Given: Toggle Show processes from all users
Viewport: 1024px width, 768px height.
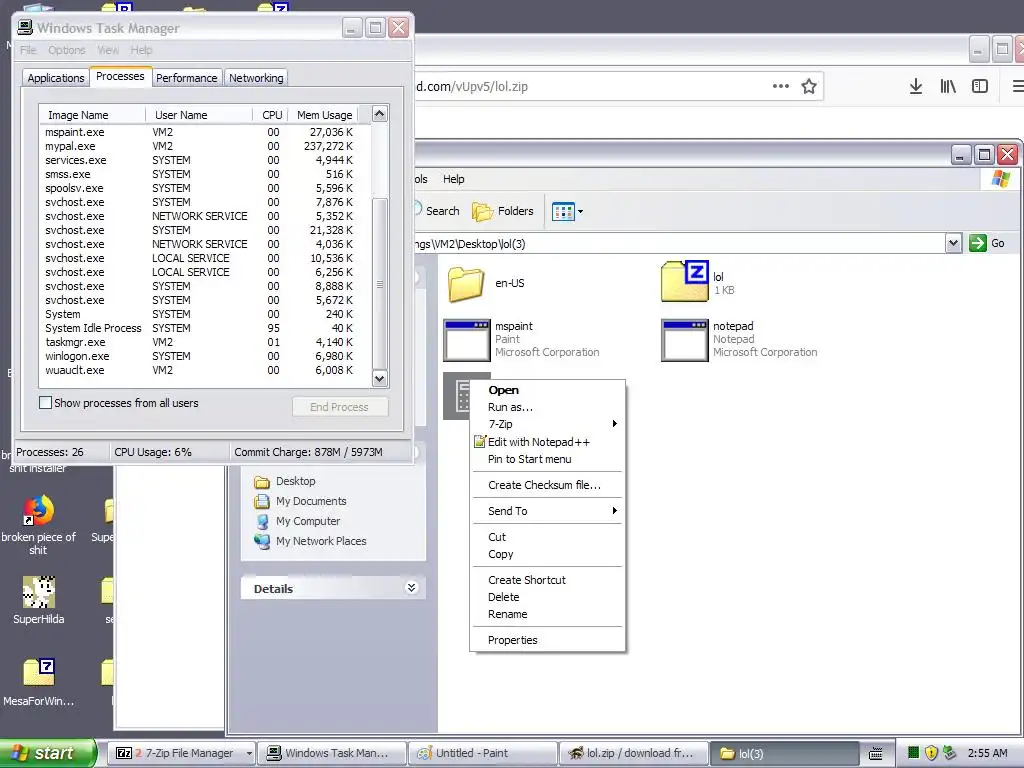Looking at the screenshot, I should coord(45,403).
